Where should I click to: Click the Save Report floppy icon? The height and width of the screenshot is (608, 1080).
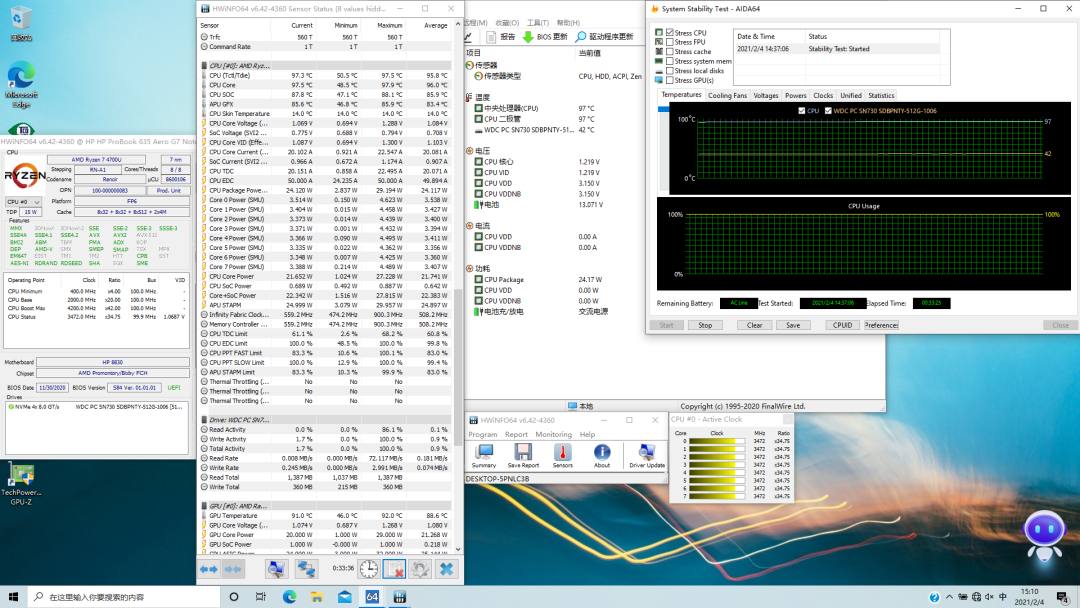coord(523,455)
